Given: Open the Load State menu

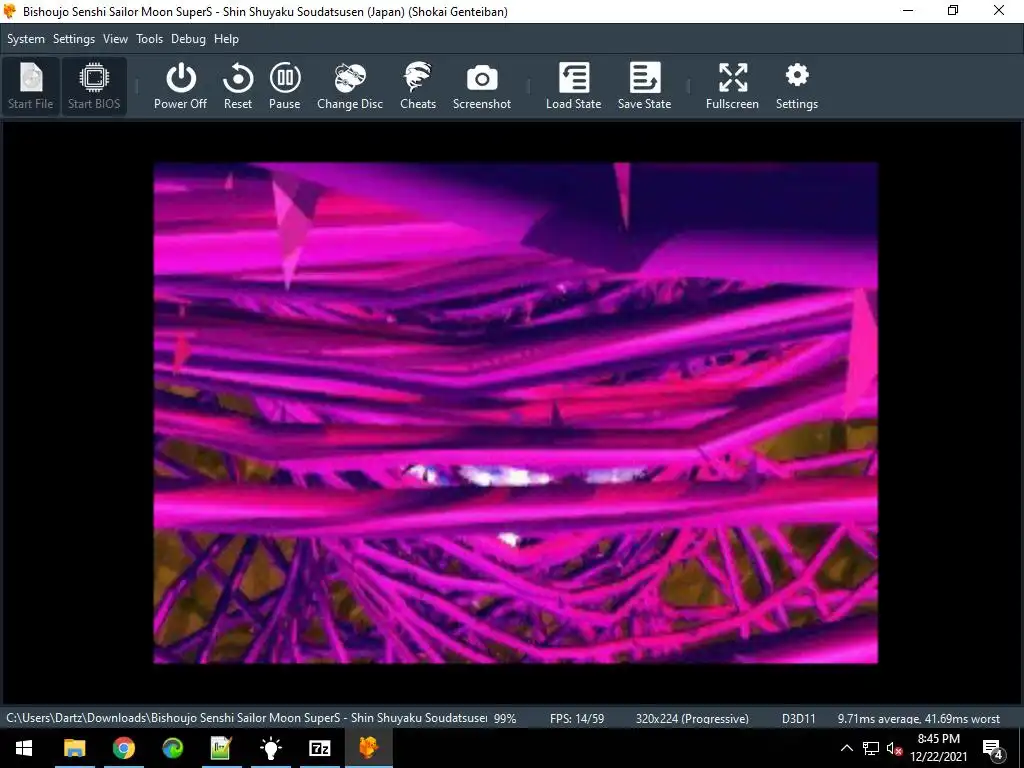Looking at the screenshot, I should [573, 86].
